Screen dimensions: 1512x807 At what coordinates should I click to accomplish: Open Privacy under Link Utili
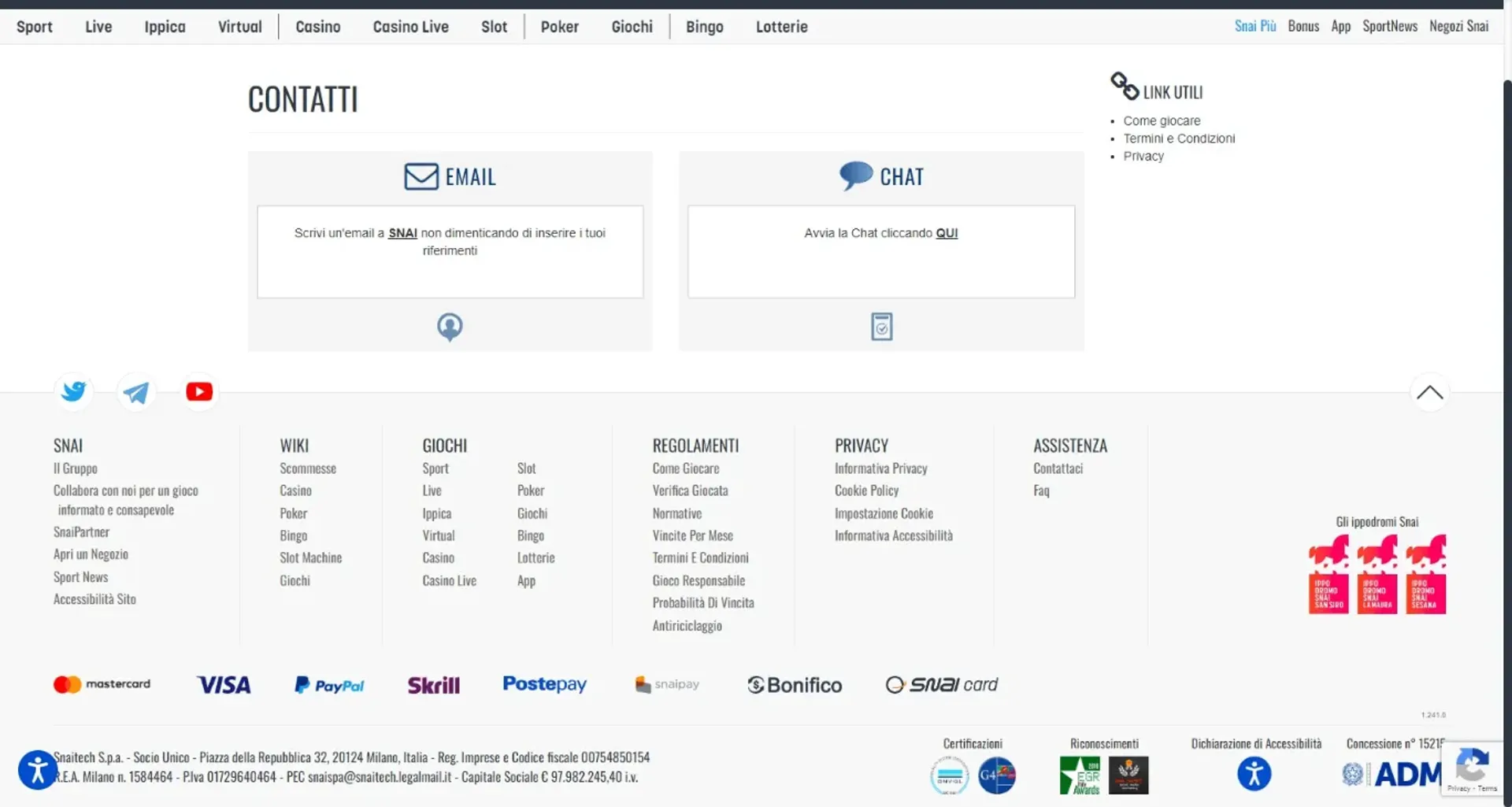(x=1143, y=156)
